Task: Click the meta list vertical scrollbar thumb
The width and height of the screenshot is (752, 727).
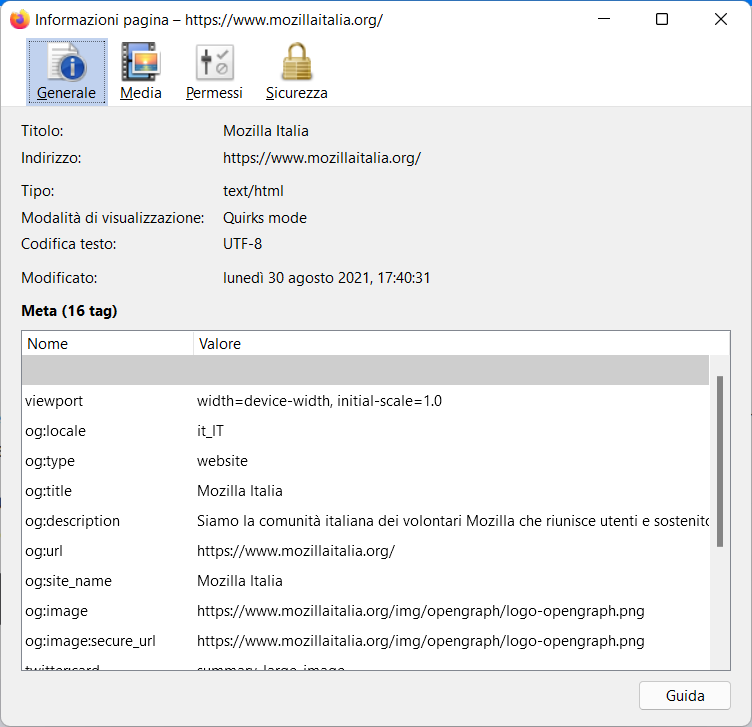Action: (719, 461)
